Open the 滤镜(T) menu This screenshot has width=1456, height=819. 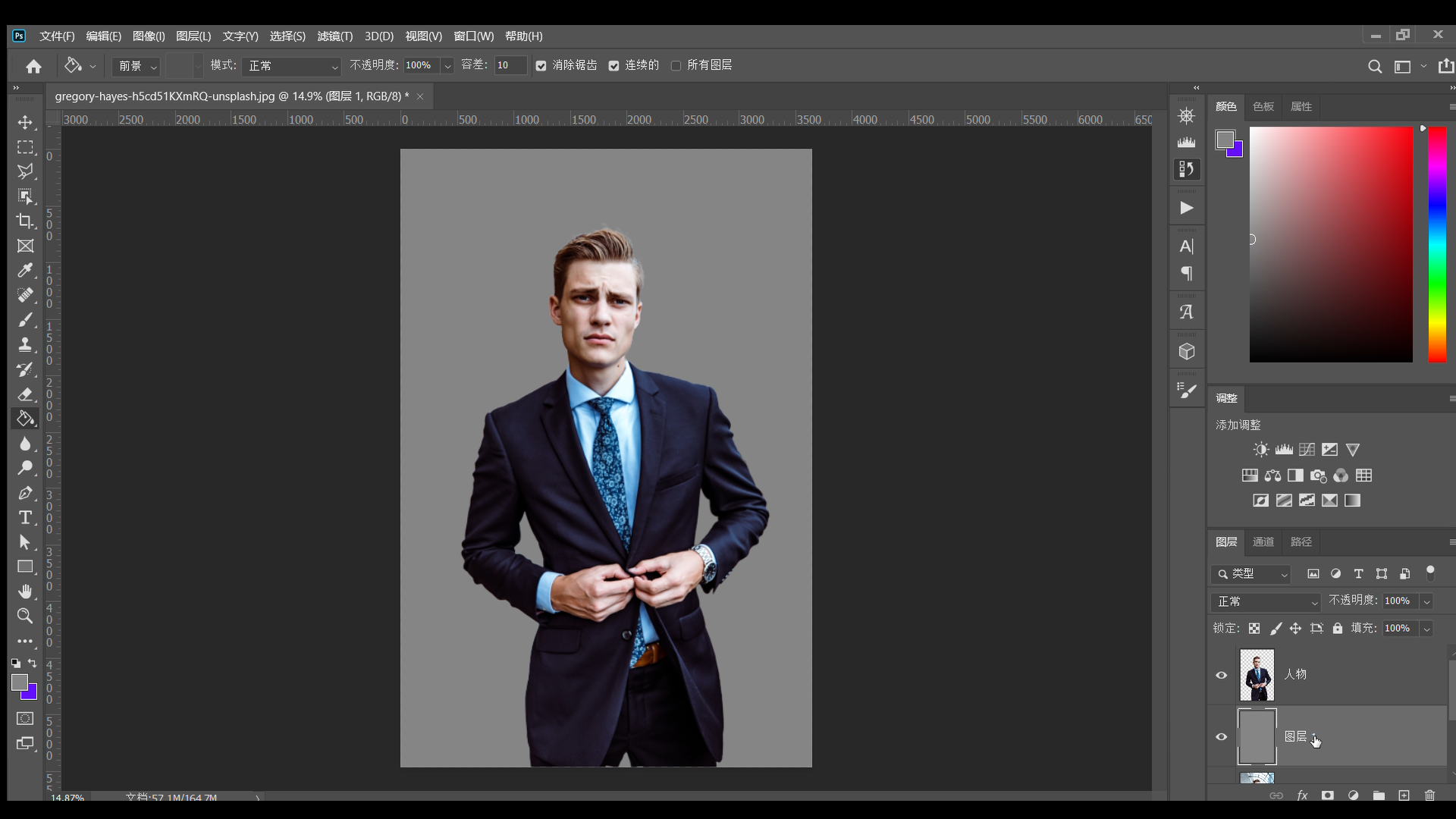(334, 36)
